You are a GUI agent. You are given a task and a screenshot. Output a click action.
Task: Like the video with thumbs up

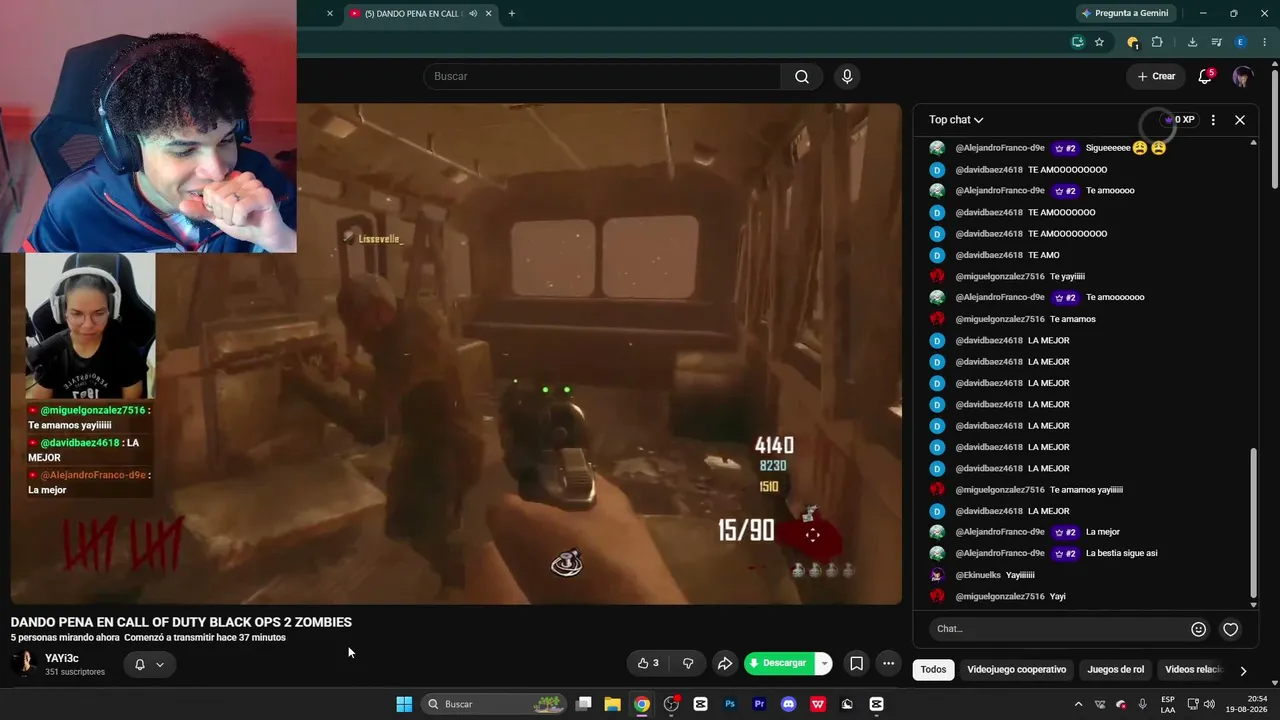[649, 663]
